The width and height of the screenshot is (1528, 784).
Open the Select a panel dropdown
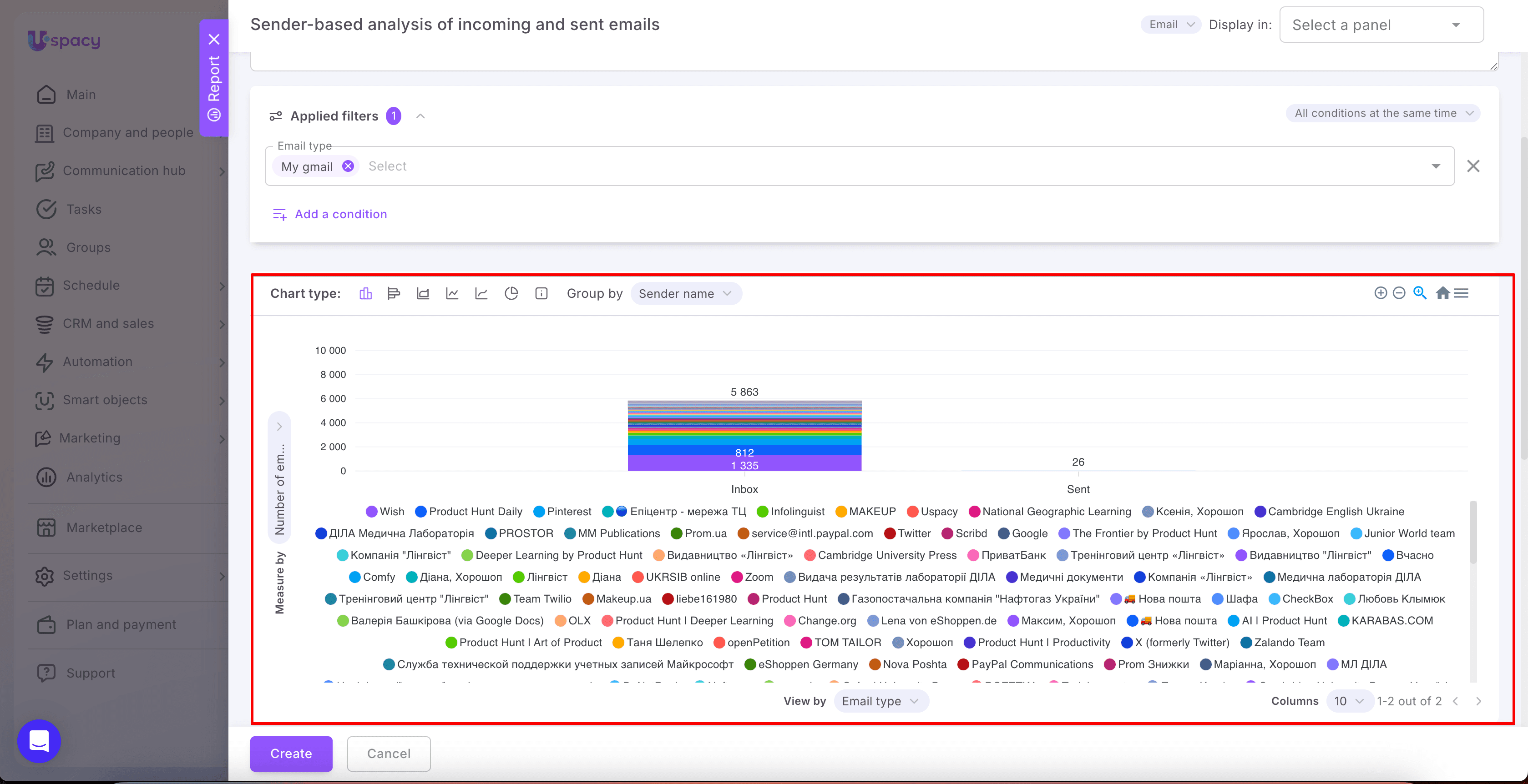coord(1381,25)
